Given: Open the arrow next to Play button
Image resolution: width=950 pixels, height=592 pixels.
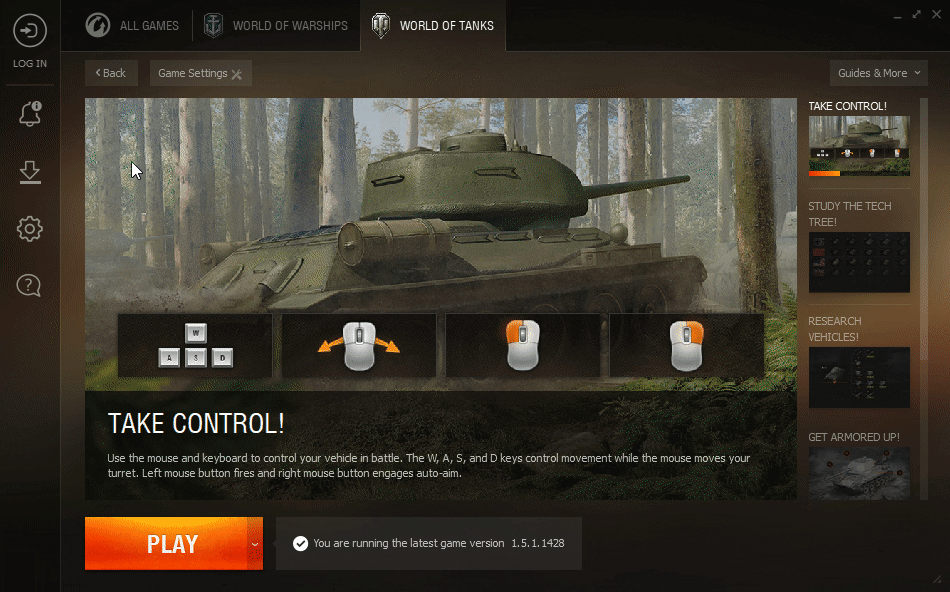Looking at the screenshot, I should pos(255,544).
